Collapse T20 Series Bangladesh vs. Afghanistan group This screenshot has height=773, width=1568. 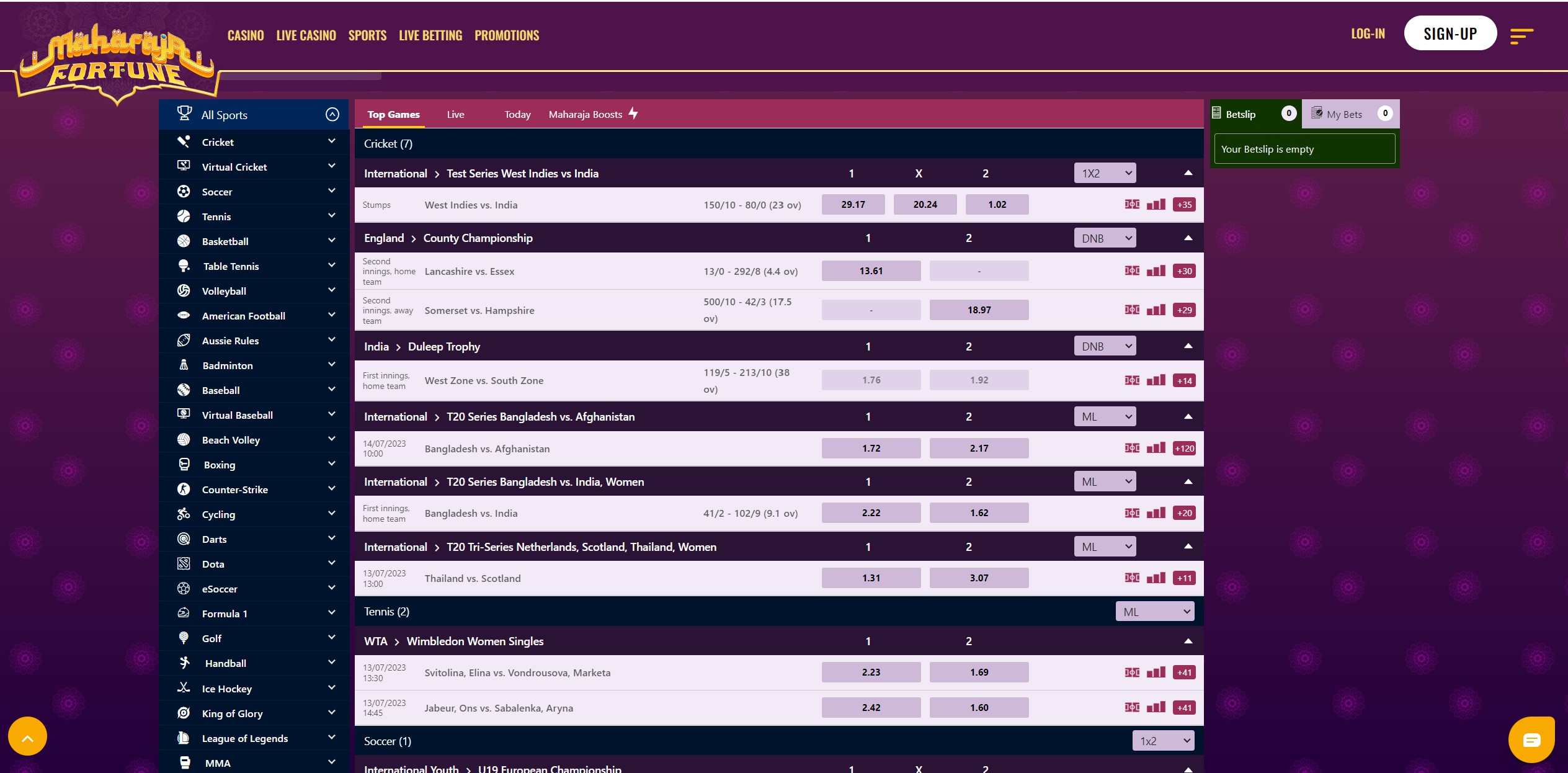(1188, 416)
